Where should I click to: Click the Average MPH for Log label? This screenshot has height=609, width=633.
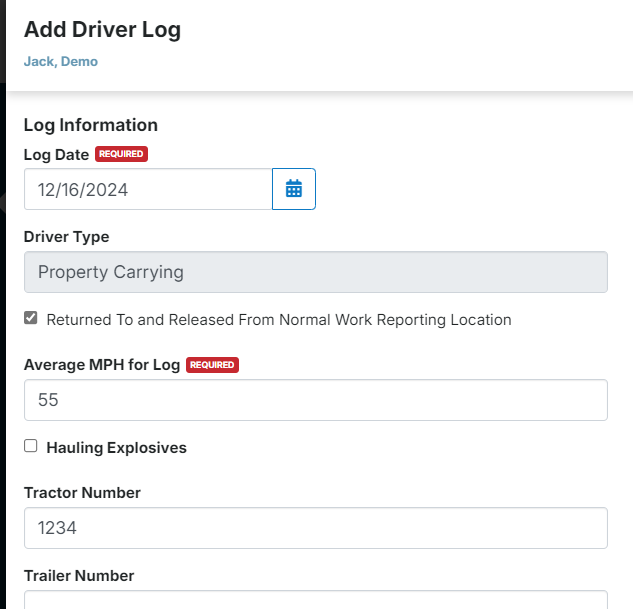tap(102, 365)
